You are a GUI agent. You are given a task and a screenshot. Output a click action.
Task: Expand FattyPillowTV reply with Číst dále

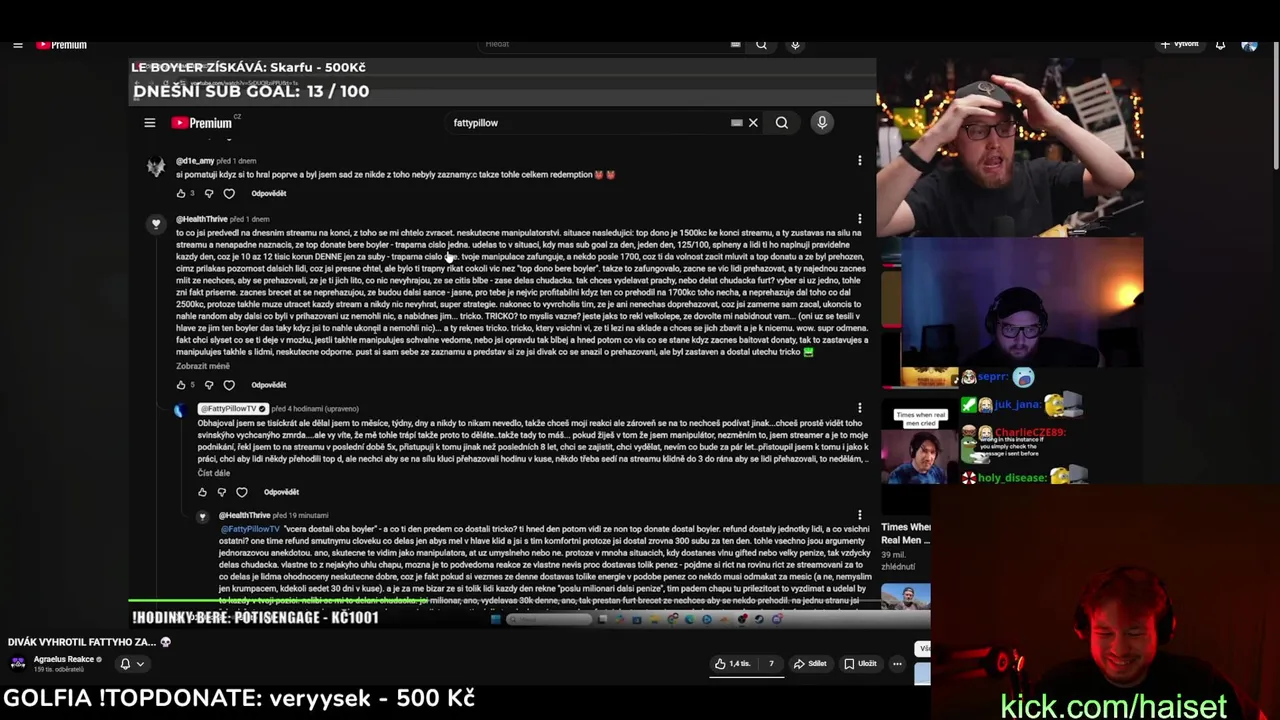[x=213, y=473]
